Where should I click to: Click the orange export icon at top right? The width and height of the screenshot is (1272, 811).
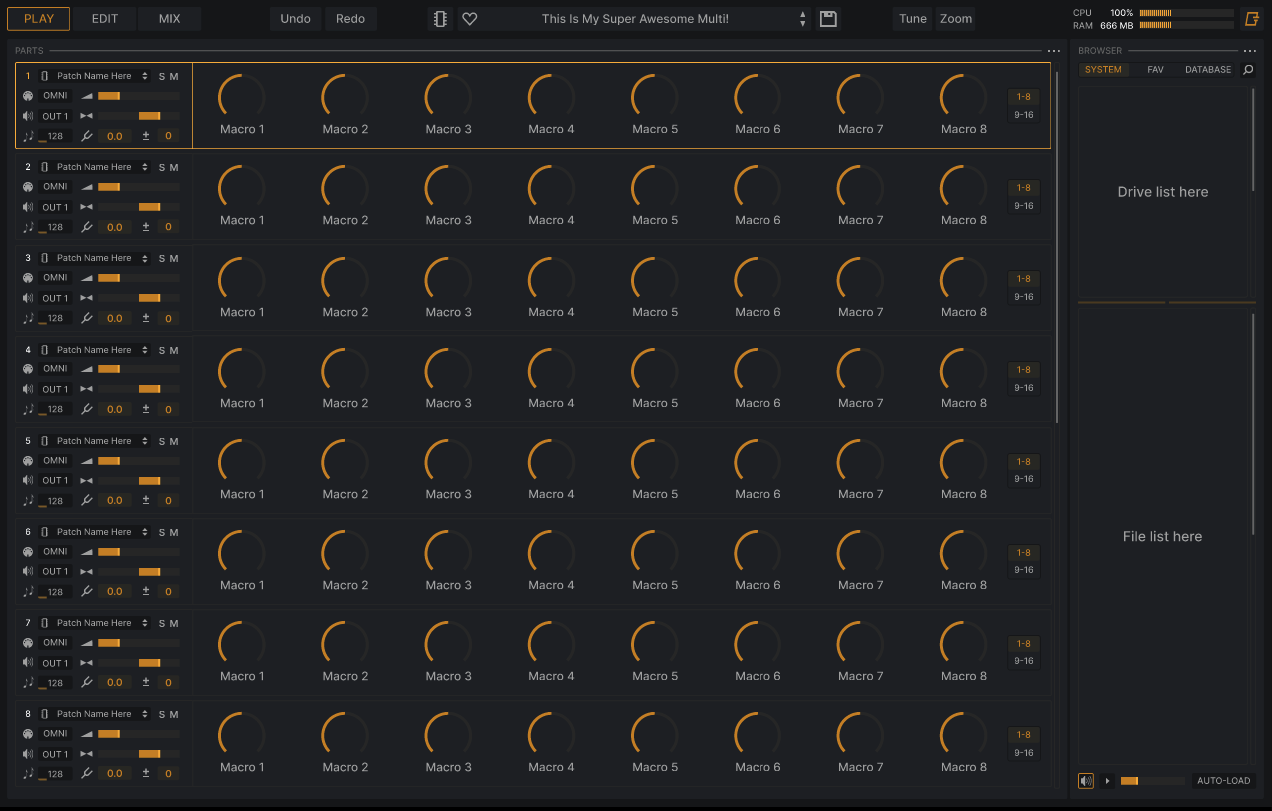click(x=1251, y=19)
